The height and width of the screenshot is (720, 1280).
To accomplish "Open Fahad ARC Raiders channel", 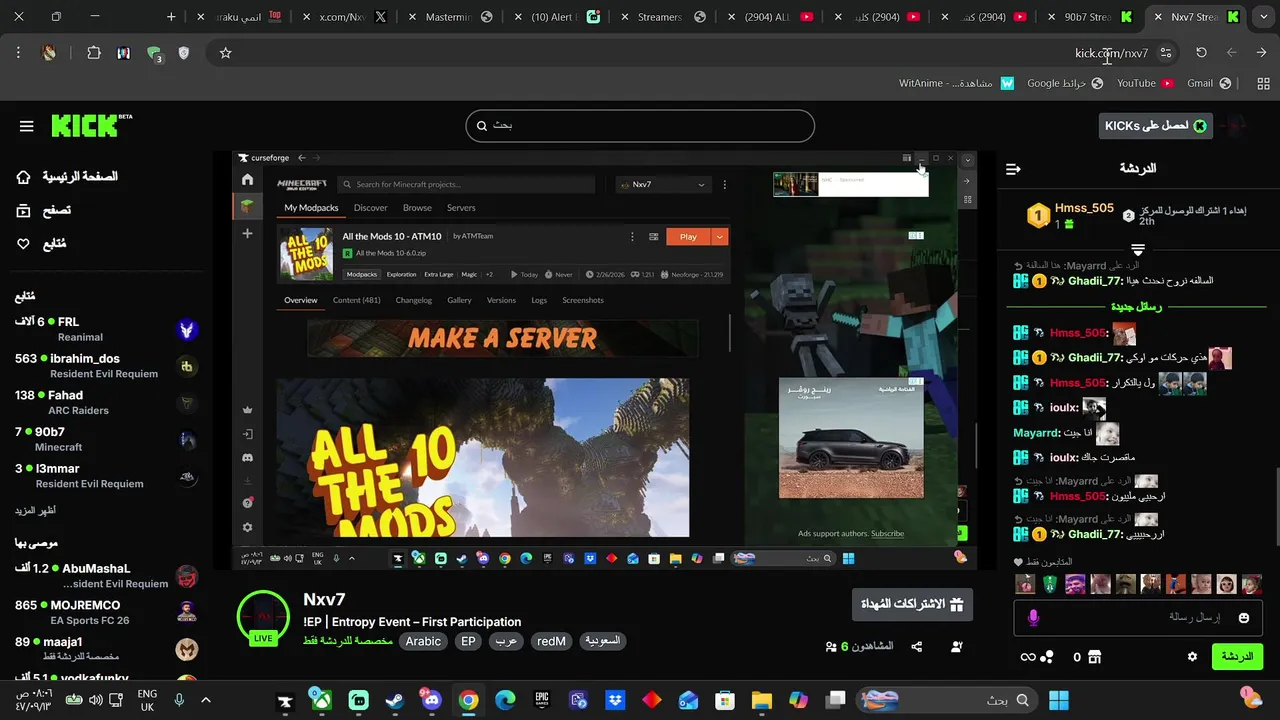I will [106, 402].
